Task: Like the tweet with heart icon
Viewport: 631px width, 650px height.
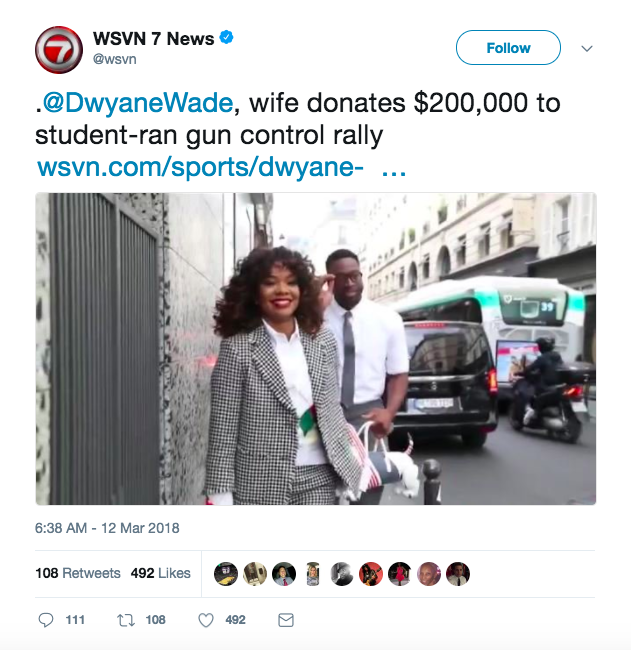Action: (206, 620)
